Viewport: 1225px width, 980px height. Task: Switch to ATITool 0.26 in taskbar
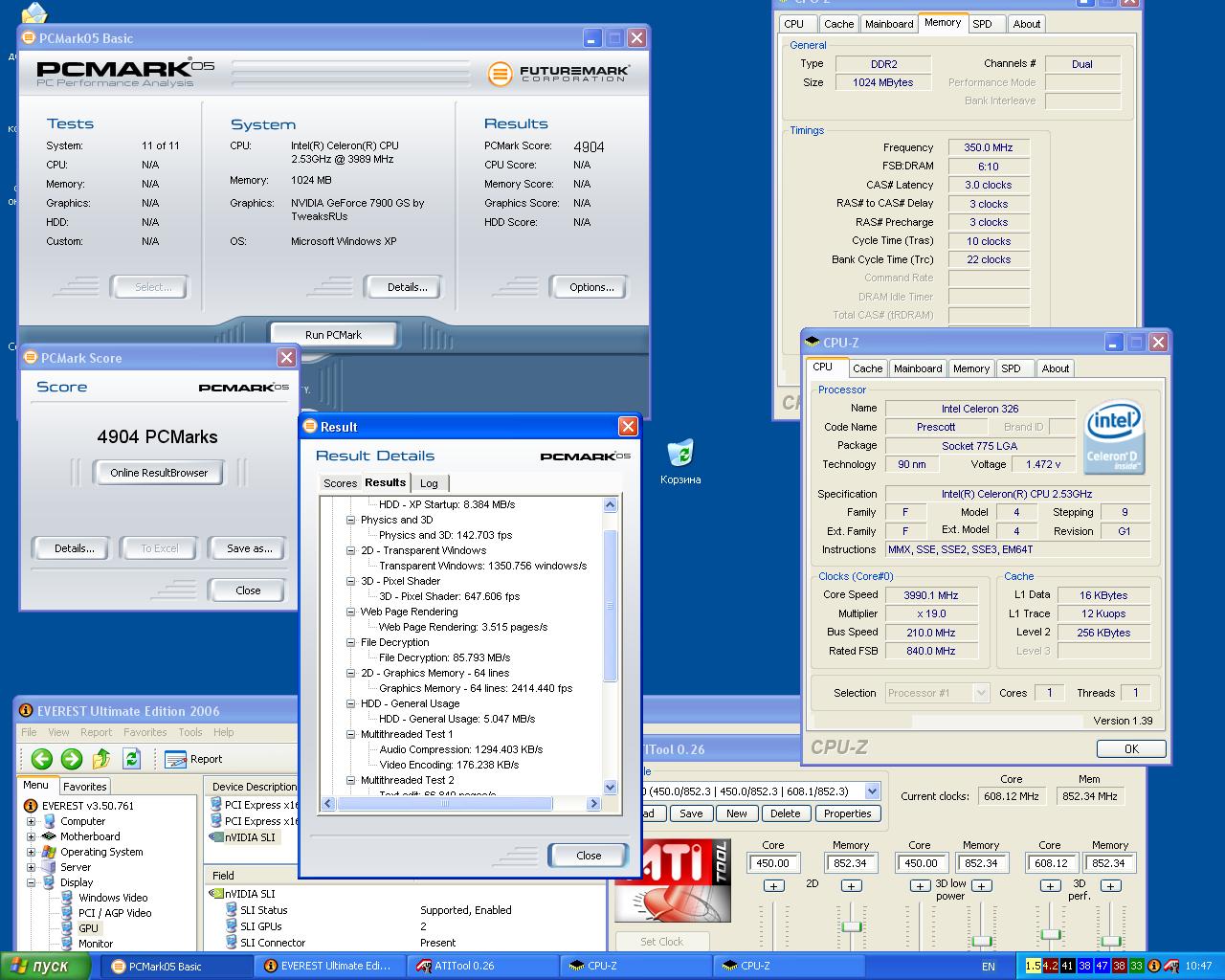[484, 966]
